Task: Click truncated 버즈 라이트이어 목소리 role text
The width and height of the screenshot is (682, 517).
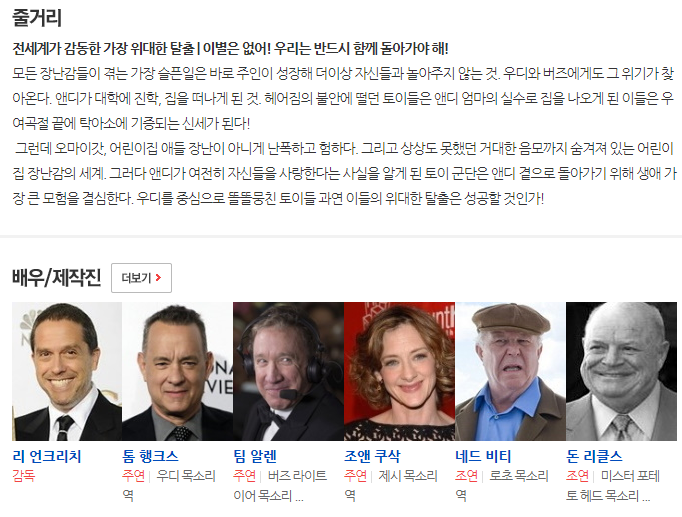Action: coord(280,485)
